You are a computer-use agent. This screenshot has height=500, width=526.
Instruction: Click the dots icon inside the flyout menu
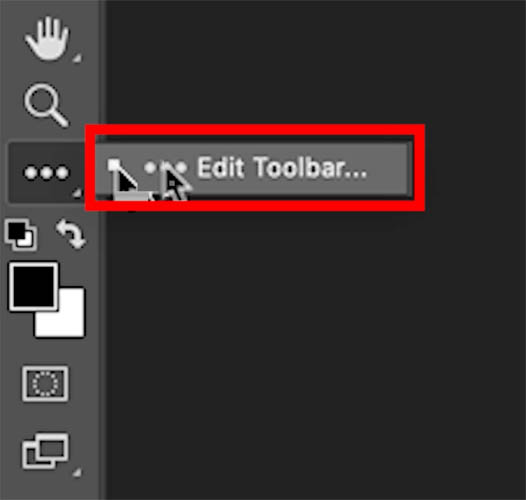(165, 167)
